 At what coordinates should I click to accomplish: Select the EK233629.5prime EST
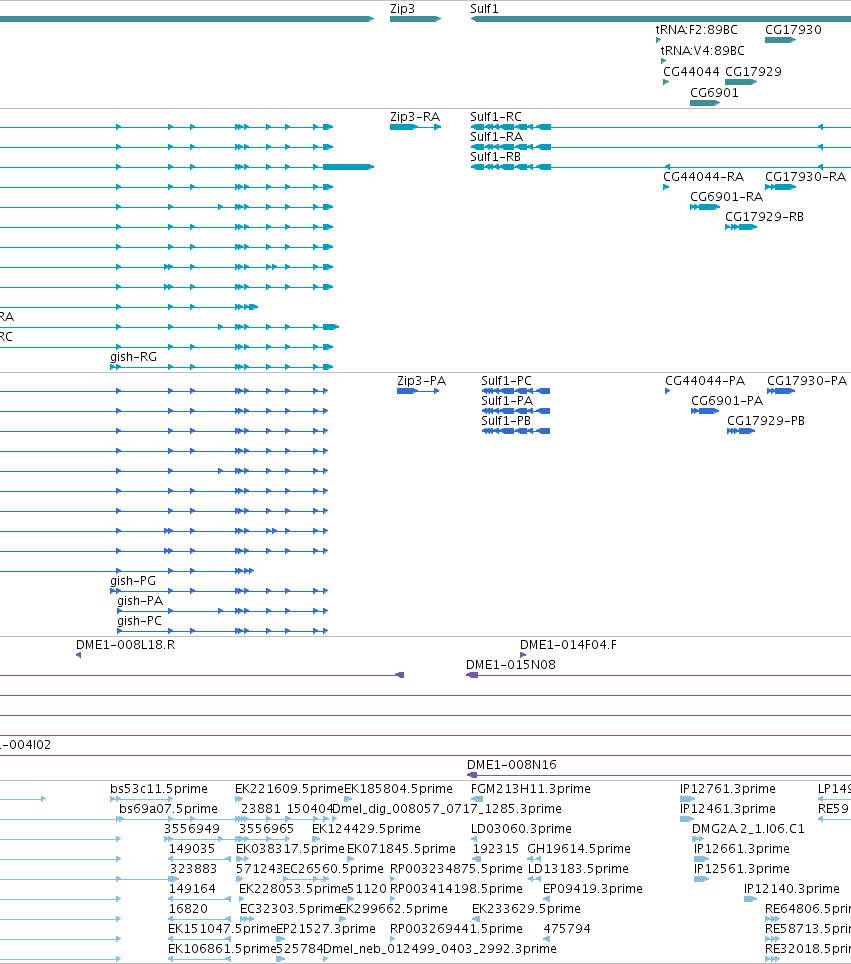click(x=476, y=919)
